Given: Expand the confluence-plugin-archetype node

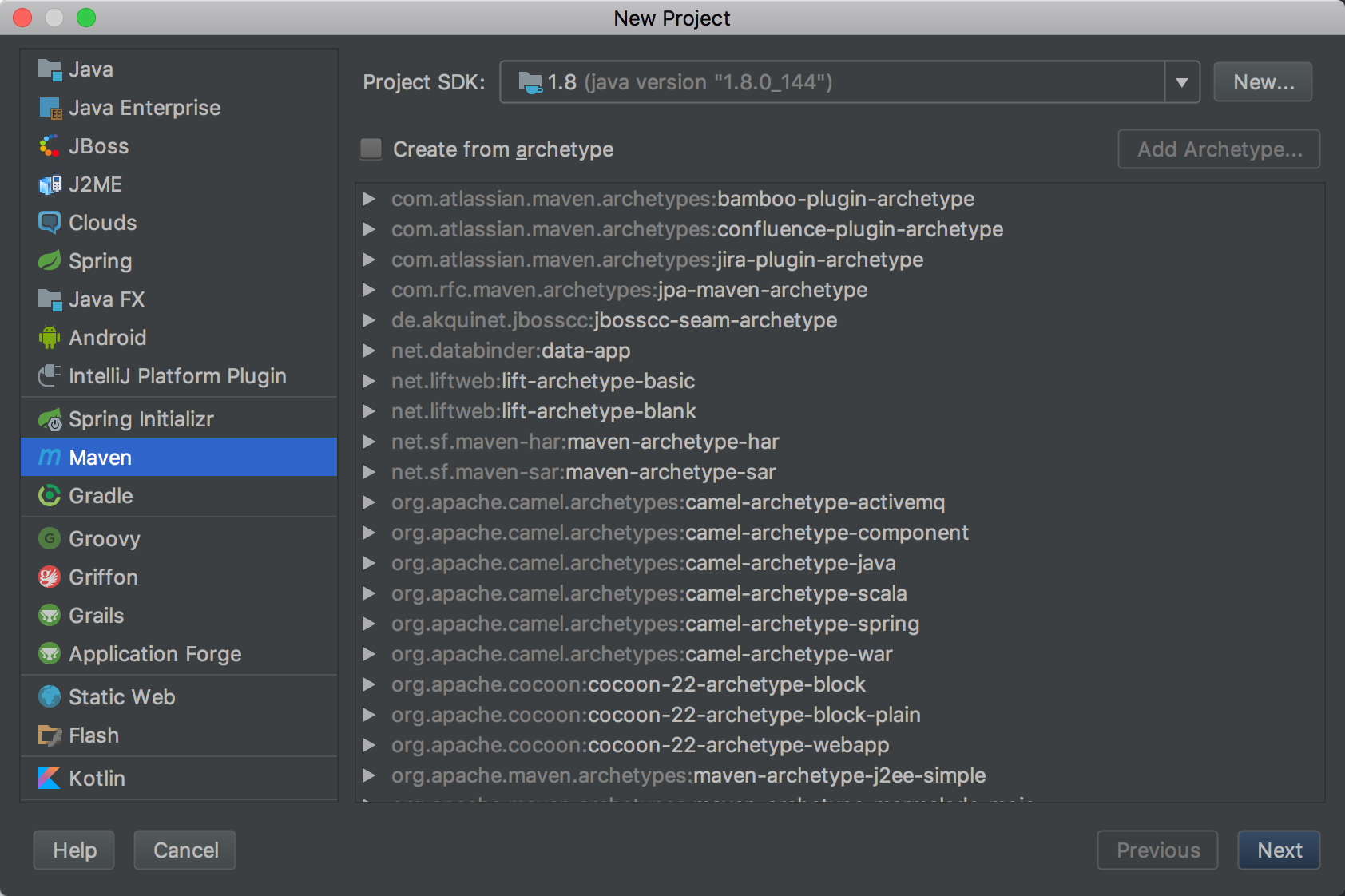Looking at the screenshot, I should point(369,229).
